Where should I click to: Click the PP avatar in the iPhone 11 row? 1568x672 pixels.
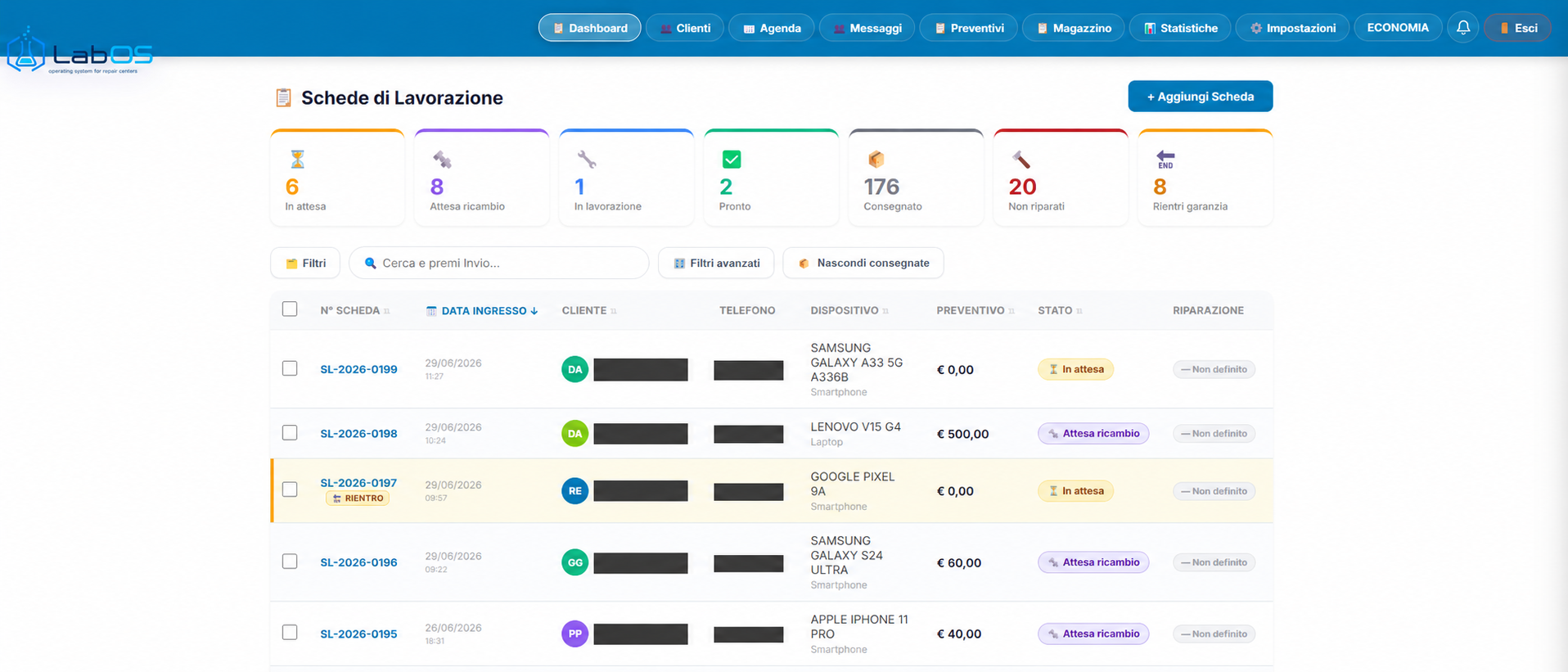pyautogui.click(x=575, y=634)
